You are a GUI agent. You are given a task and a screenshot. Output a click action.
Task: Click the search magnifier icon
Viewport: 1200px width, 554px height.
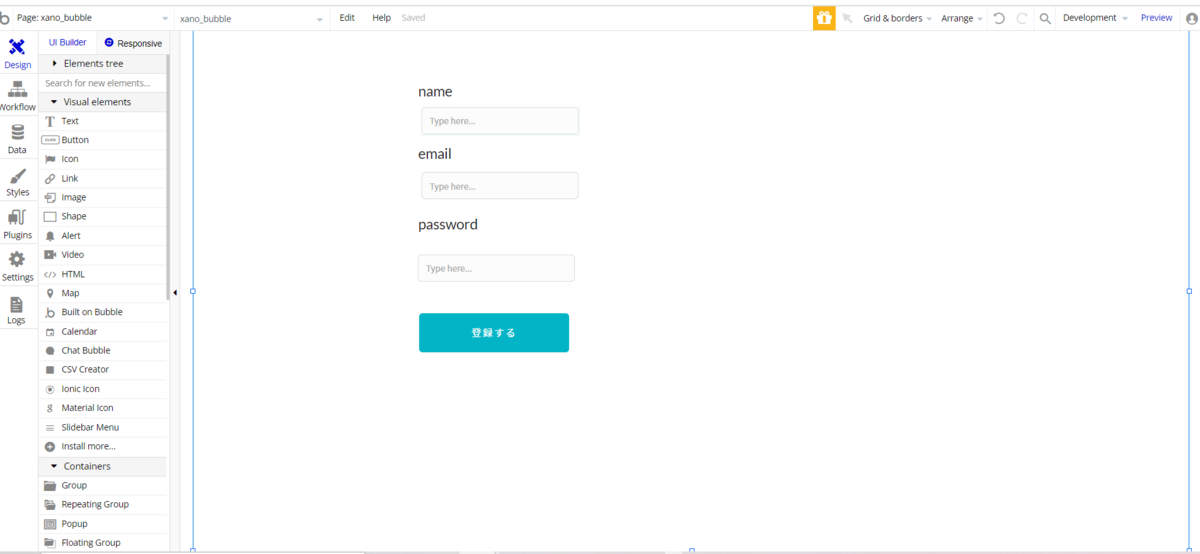[x=1045, y=18]
